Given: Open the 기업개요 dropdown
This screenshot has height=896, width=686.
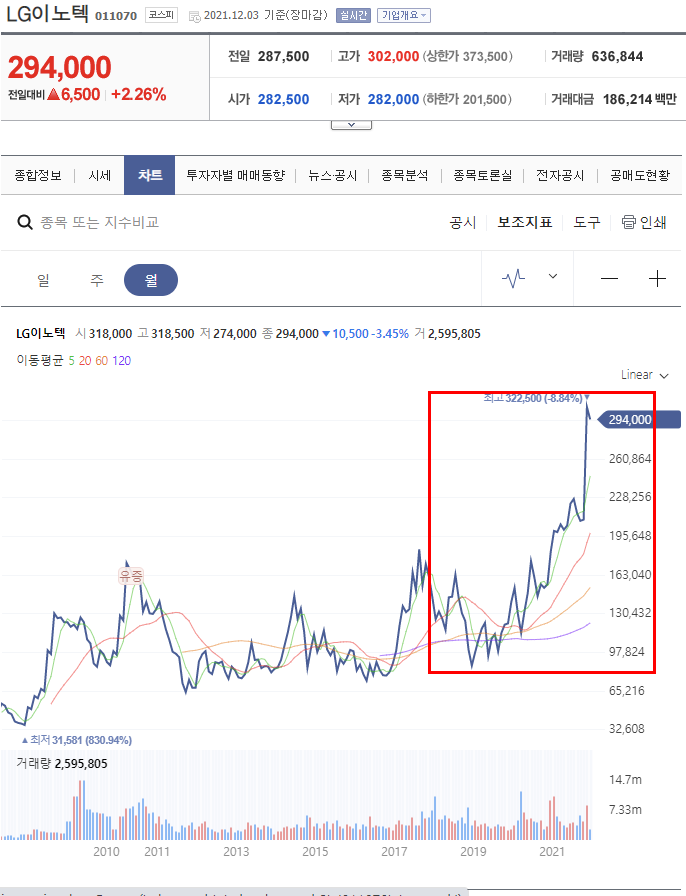Looking at the screenshot, I should (404, 15).
